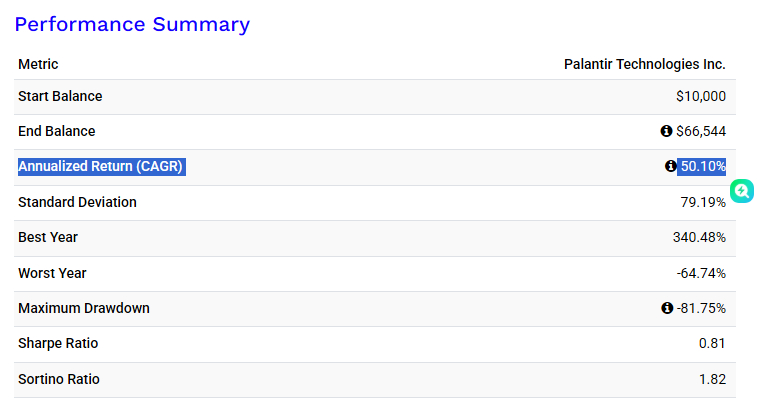The height and width of the screenshot is (408, 763).
Task: Click the Standard Deviation row label
Action: point(77,202)
